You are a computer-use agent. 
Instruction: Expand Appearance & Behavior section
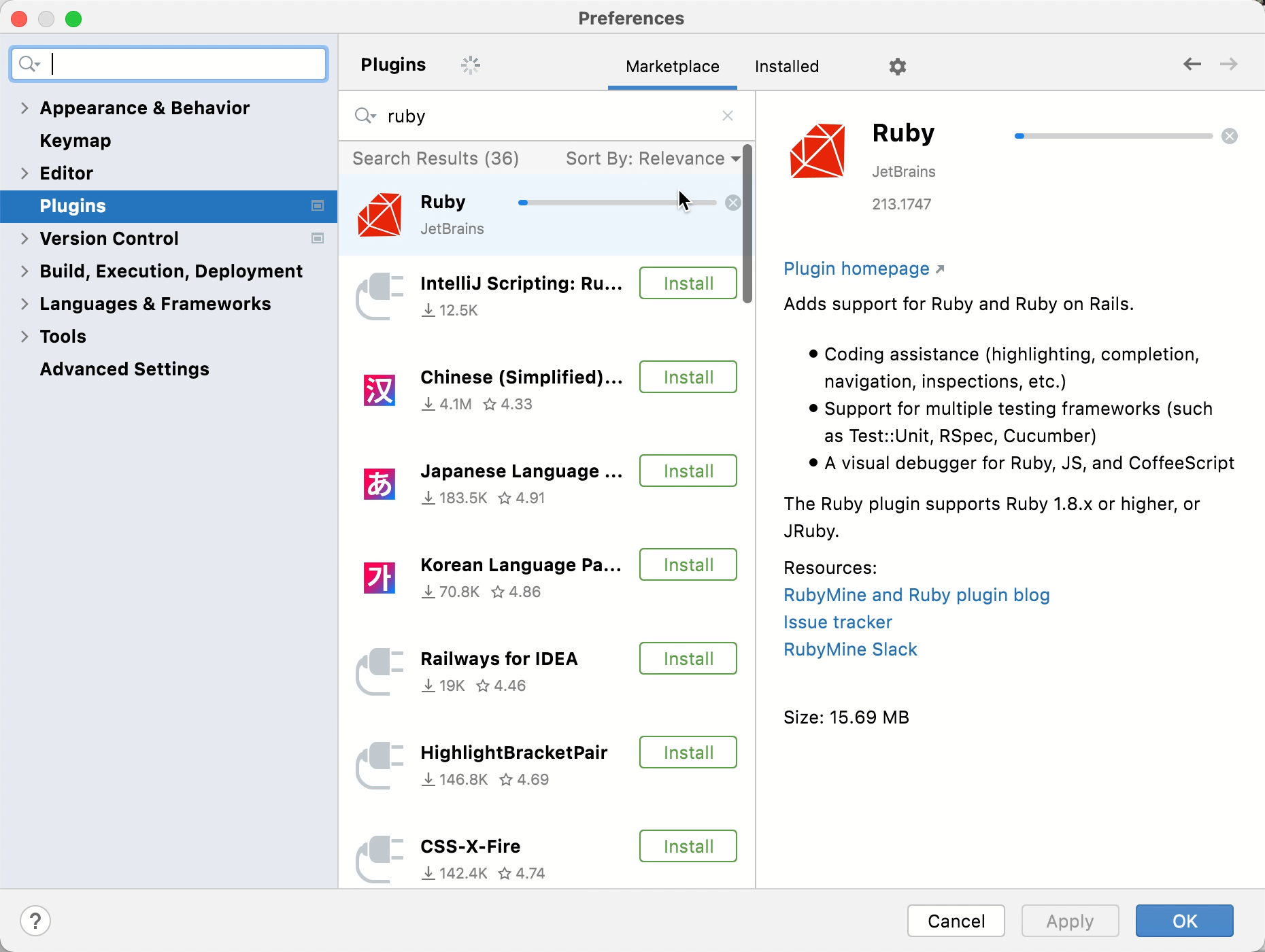[24, 108]
